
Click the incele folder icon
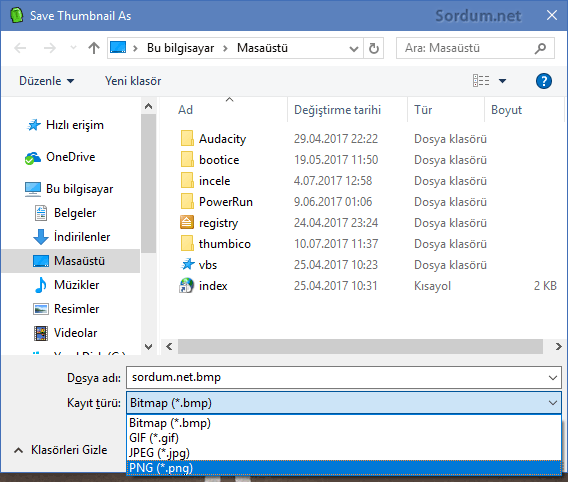point(187,181)
